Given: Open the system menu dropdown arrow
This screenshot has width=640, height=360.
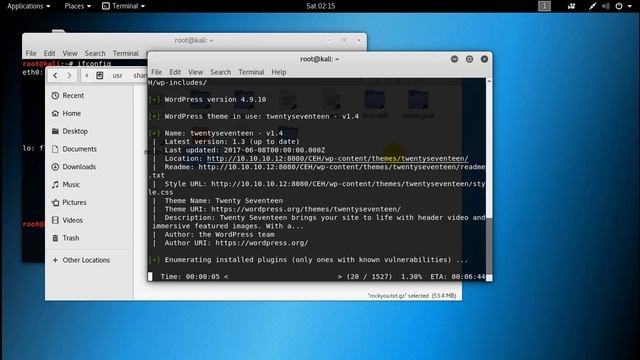Looking at the screenshot, I should click(x=629, y=6).
